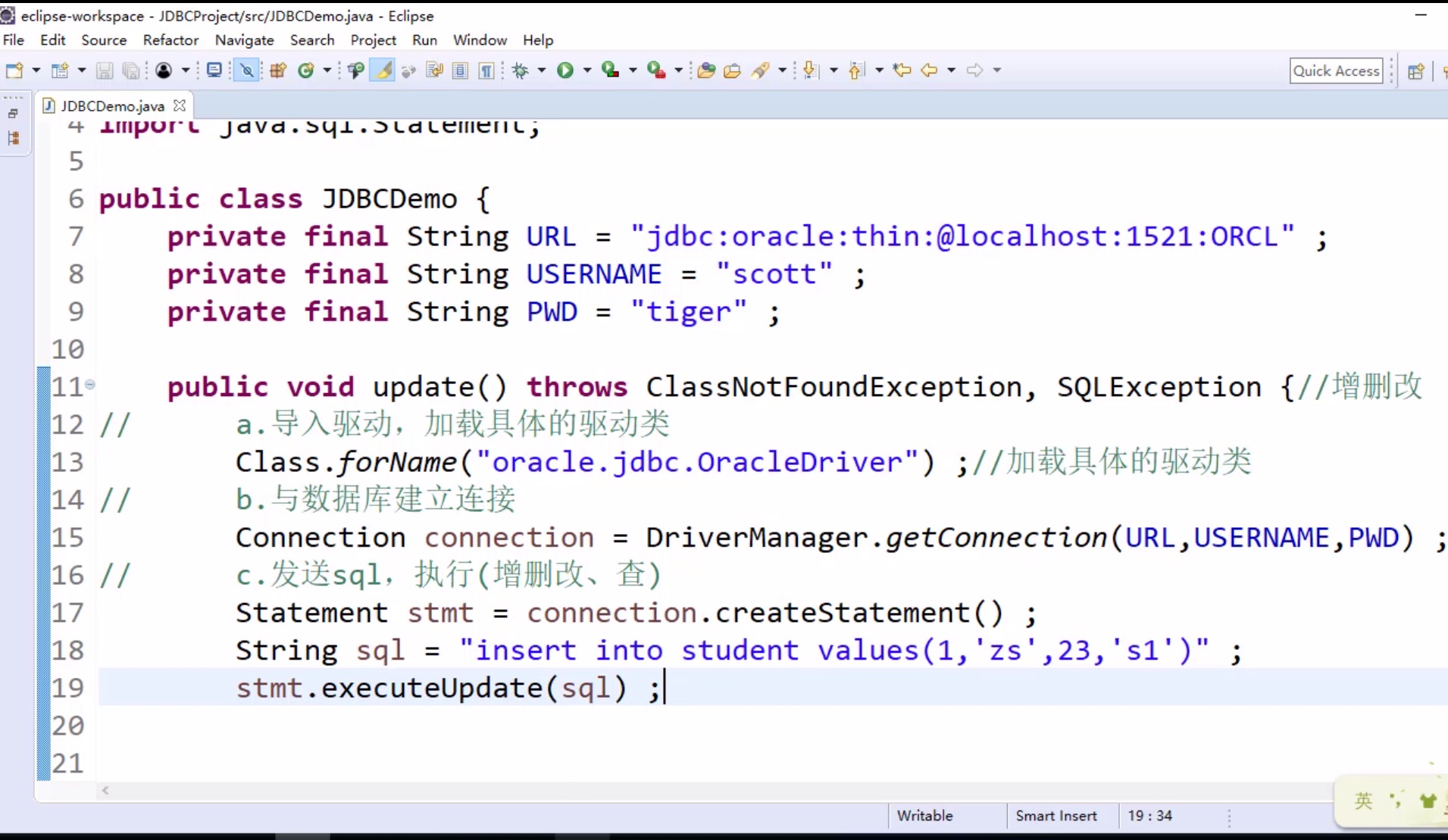
Task: Toggle Mark Occurrences highlighter
Action: [383, 70]
